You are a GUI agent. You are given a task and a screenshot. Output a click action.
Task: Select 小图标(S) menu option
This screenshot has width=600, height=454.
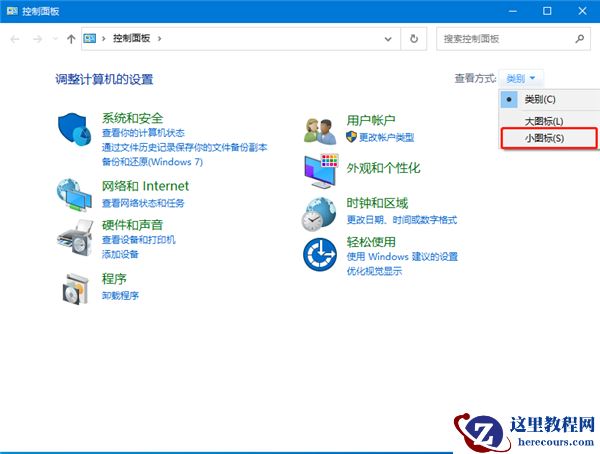549,138
